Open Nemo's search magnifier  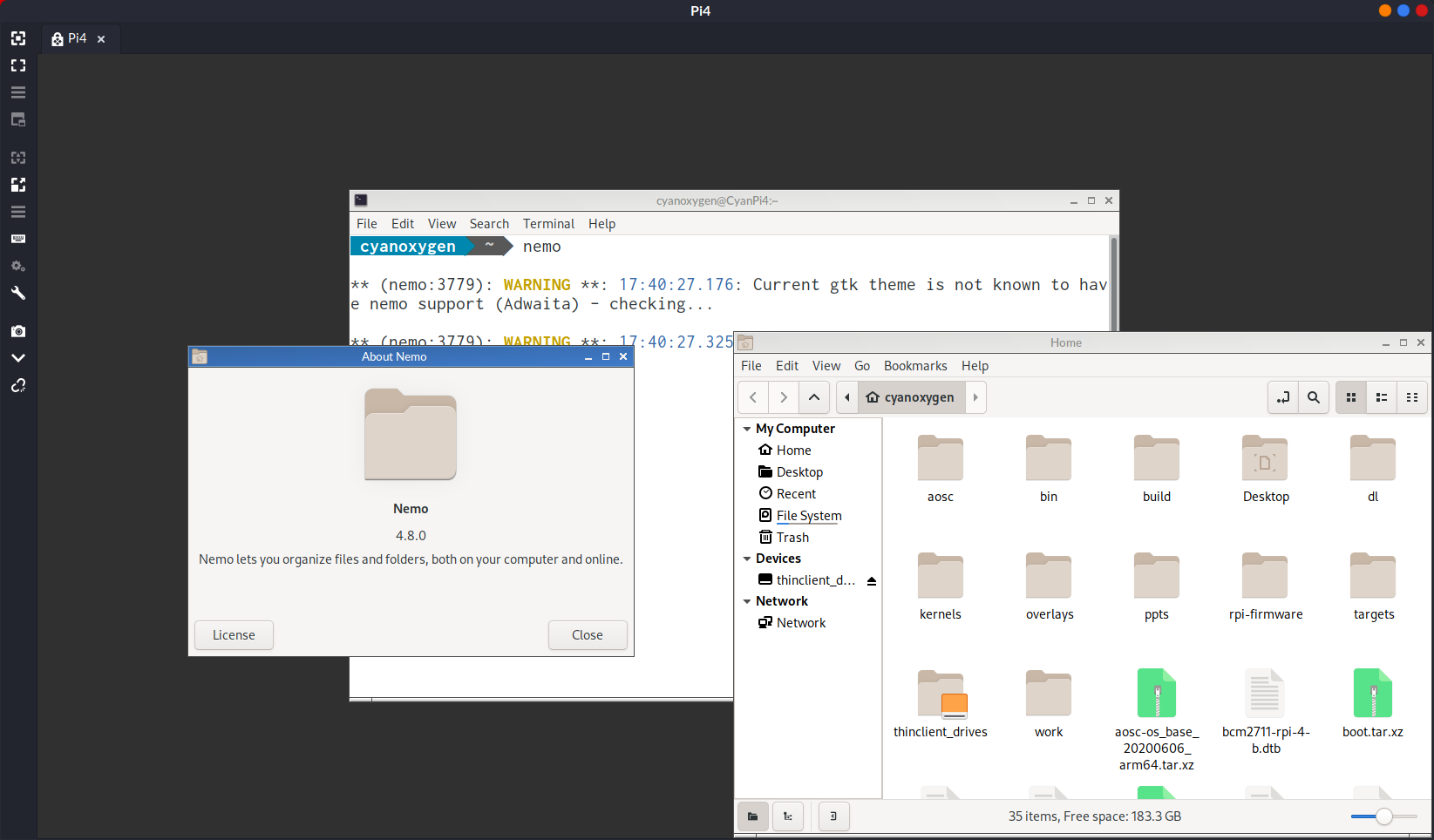[1314, 397]
